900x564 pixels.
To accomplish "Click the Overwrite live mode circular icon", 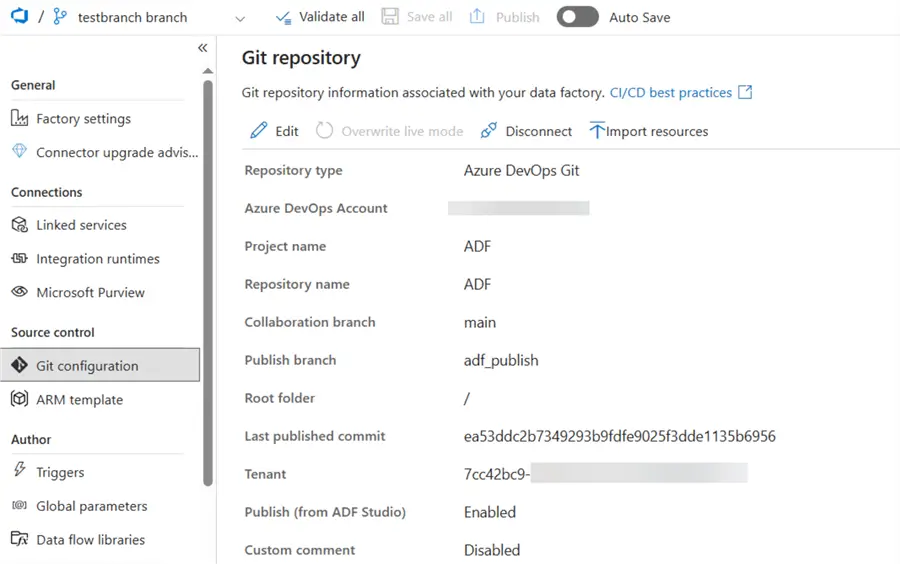I will point(324,130).
